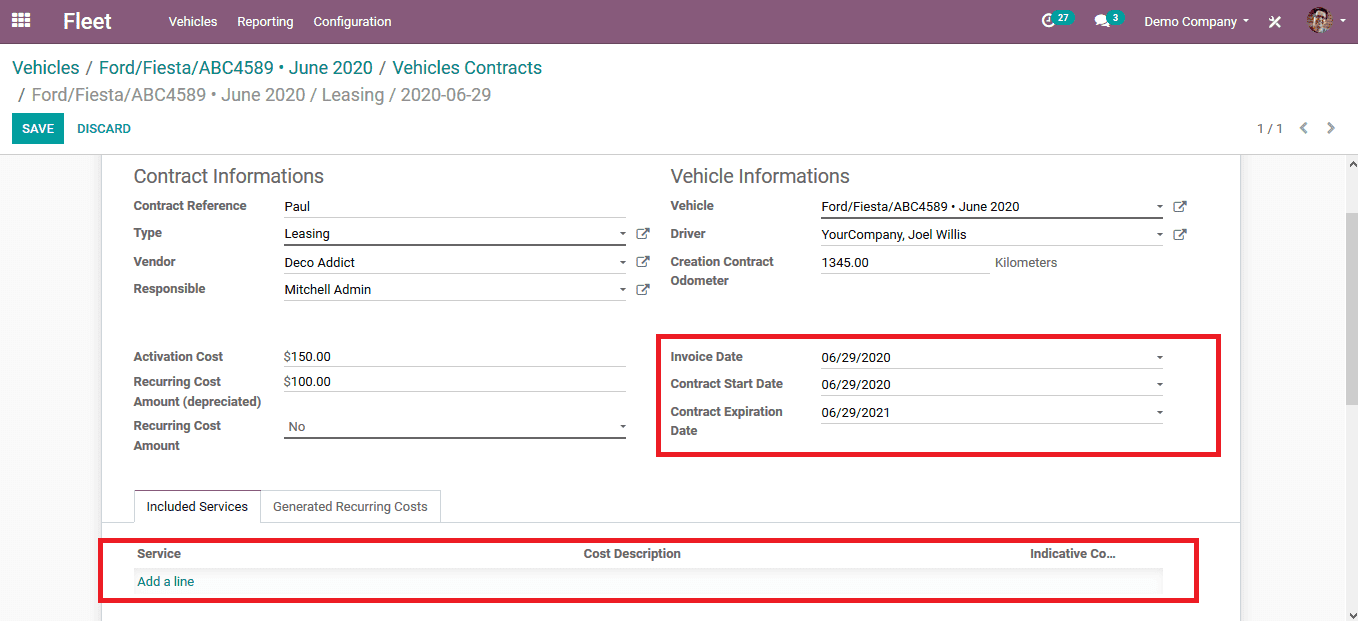Click the SAVE button
Viewport: 1361px width, 621px height.
click(x=38, y=129)
